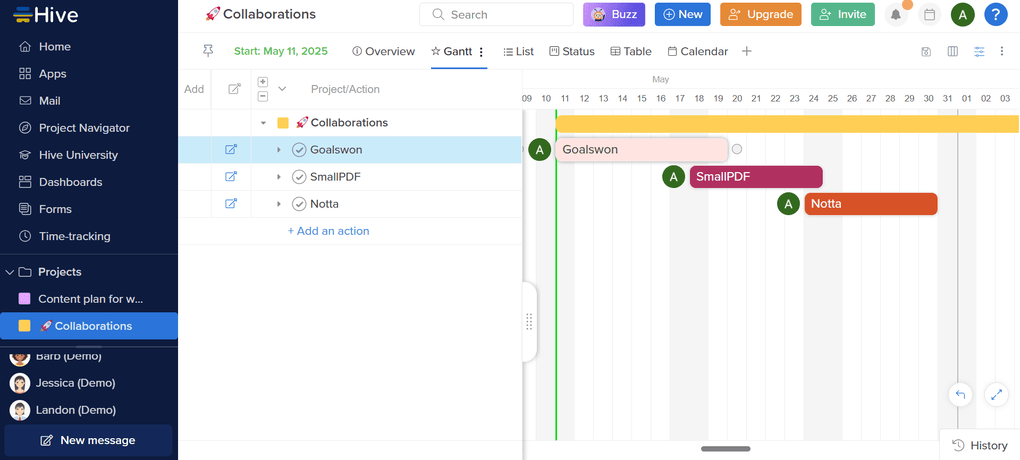Screen dimensions: 1020x460
Task: Click the Buzz button
Action: [614, 14]
